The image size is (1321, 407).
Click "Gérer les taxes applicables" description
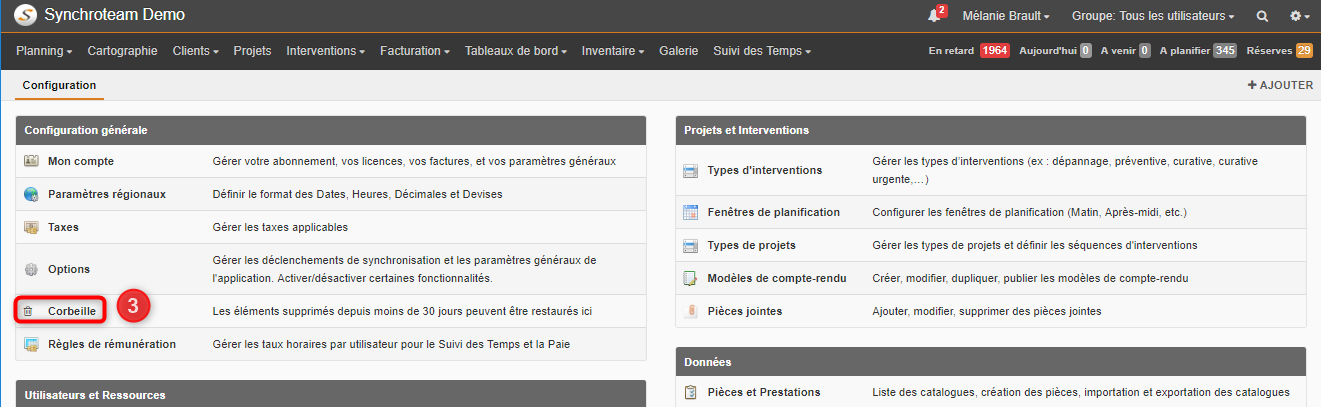coord(281,227)
